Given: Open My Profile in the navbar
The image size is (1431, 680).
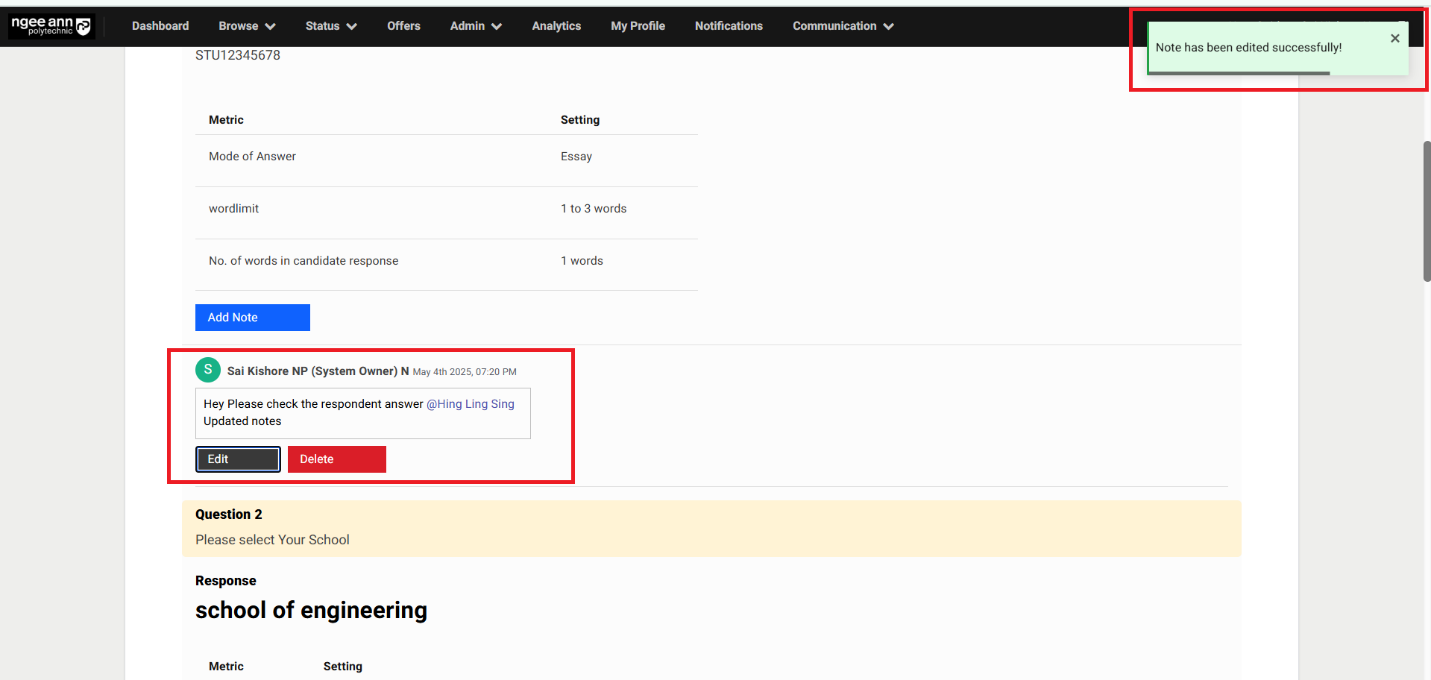Looking at the screenshot, I should (638, 26).
